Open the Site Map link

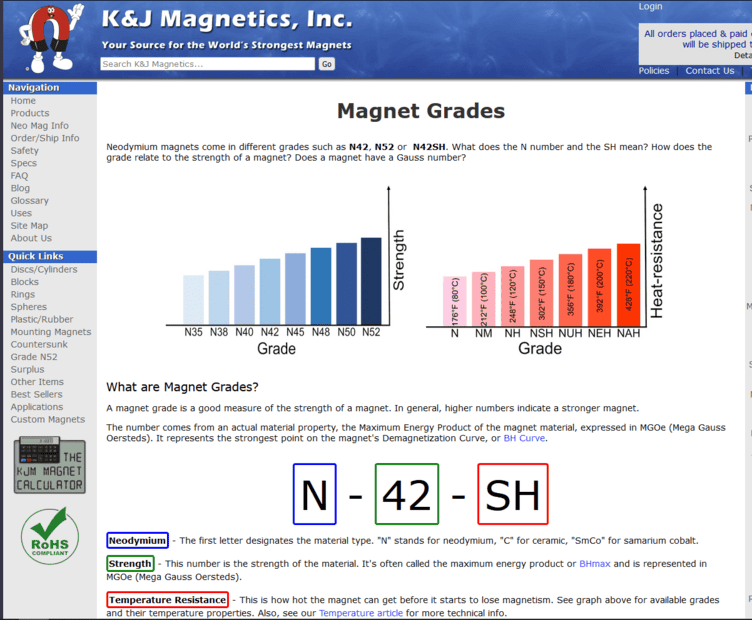pos(29,225)
